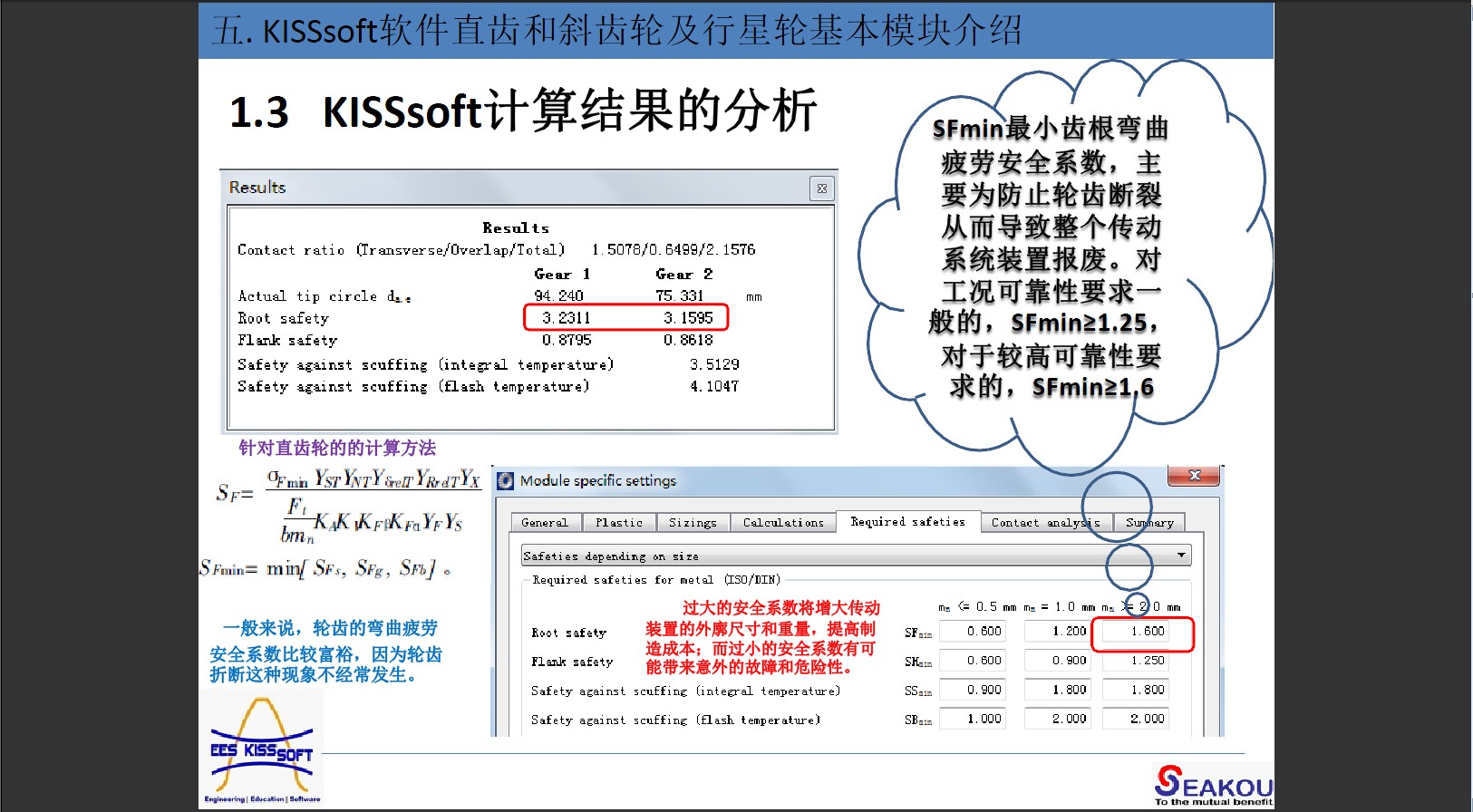Click the SHmin field showing 0.900
This screenshot has width=1473, height=812.
pos(1058,661)
